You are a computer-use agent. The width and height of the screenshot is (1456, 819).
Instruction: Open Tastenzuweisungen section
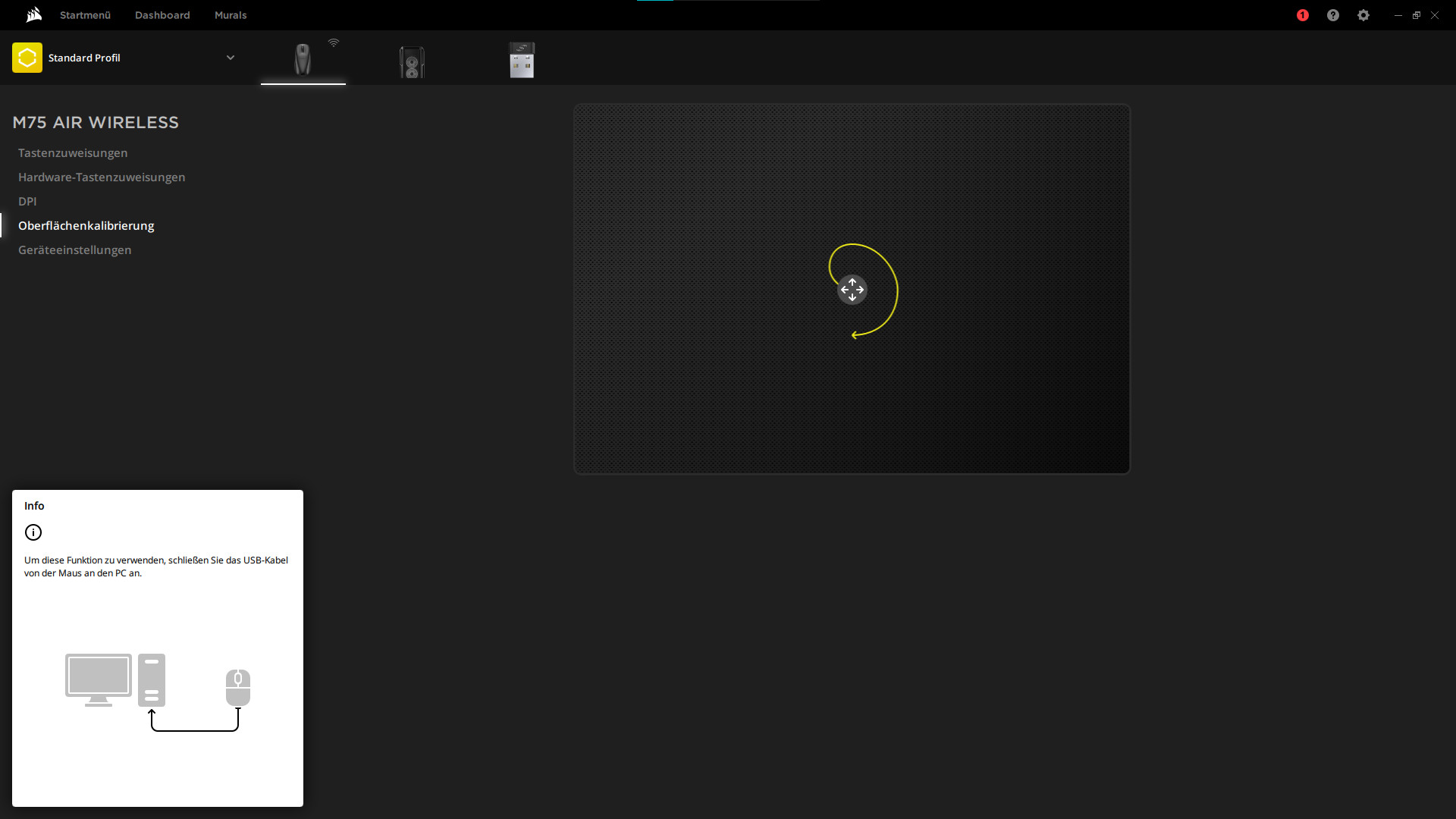click(73, 153)
